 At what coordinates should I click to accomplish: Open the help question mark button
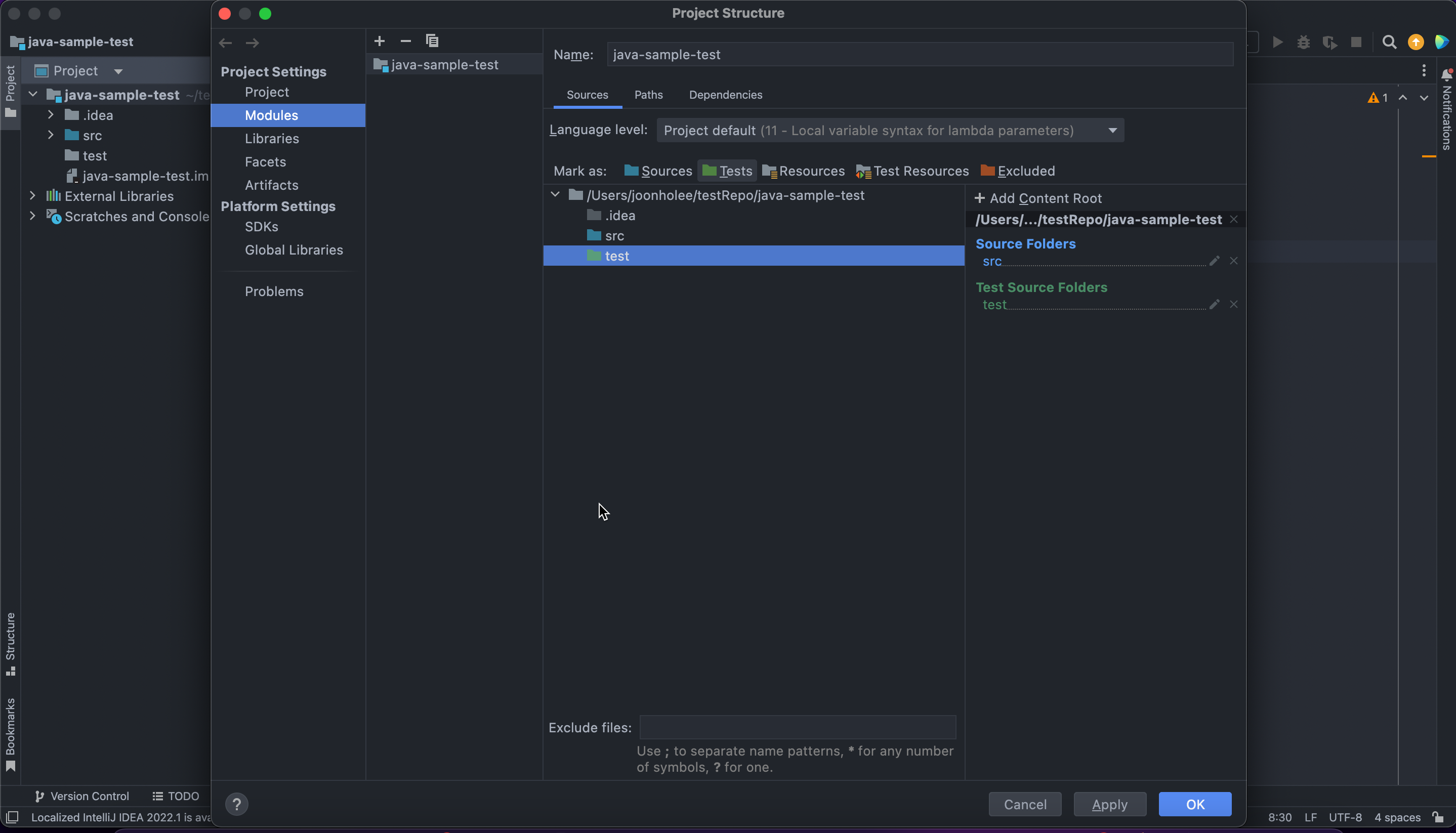[236, 804]
